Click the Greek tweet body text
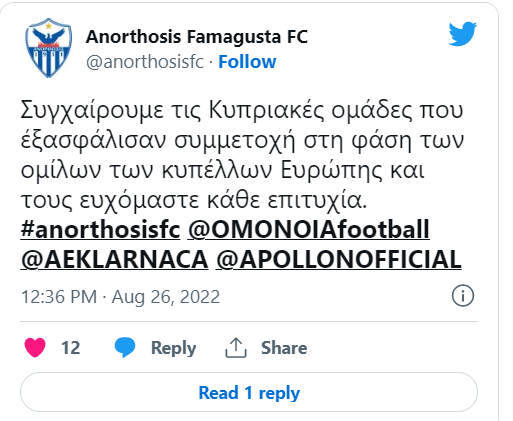The height and width of the screenshot is (421, 513). click(x=242, y=155)
